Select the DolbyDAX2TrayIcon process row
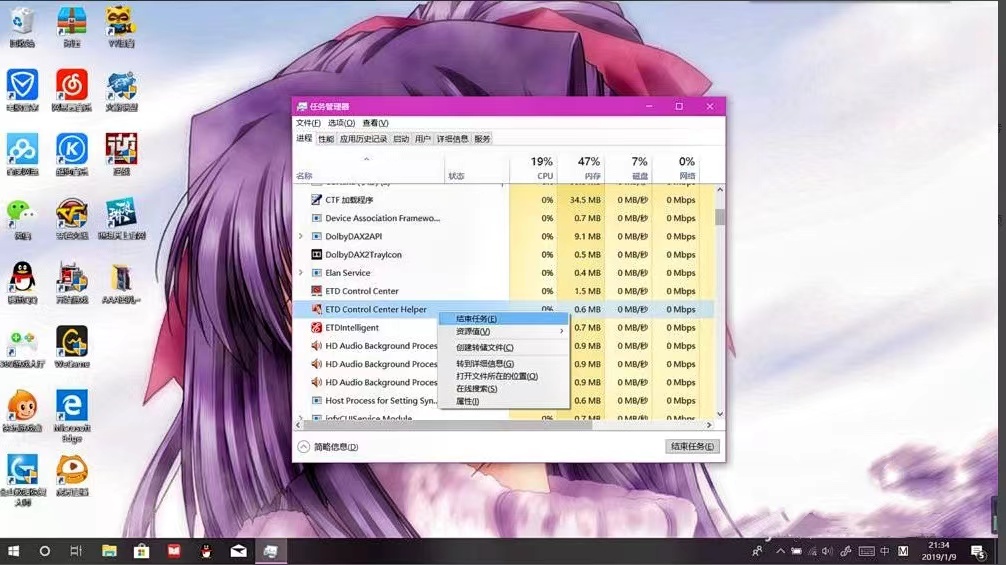This screenshot has width=1006, height=565. (504, 255)
